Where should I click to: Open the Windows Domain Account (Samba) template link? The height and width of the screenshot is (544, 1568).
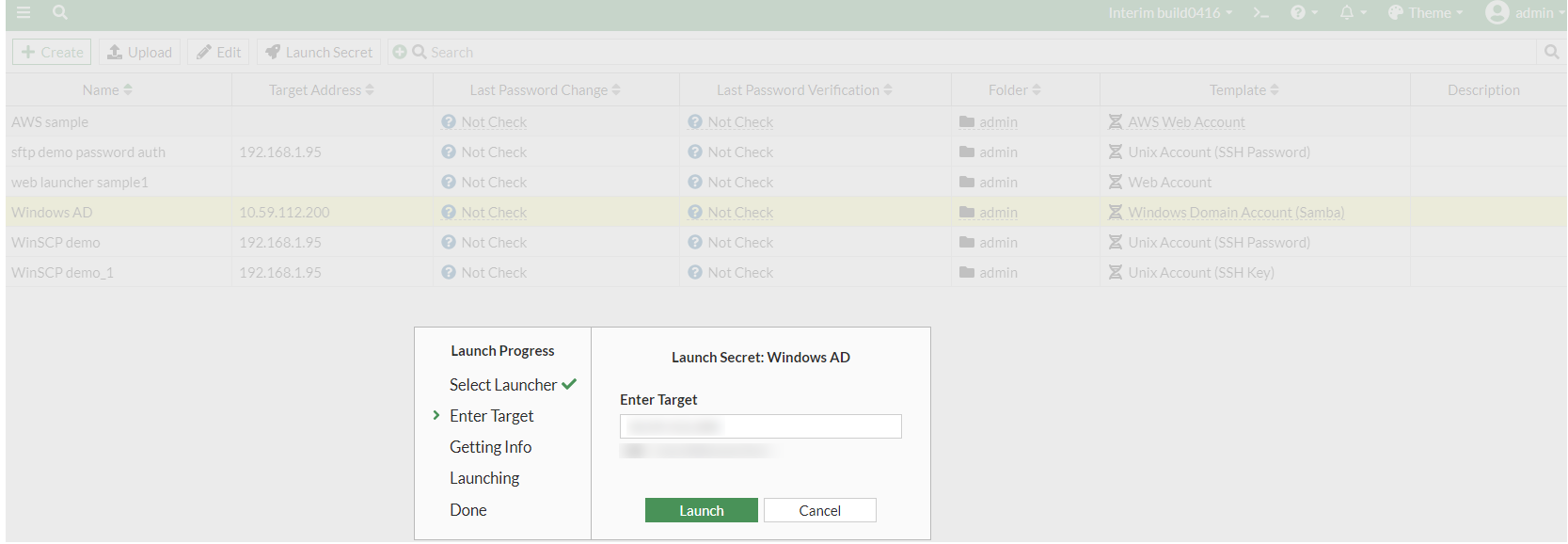pos(1235,213)
